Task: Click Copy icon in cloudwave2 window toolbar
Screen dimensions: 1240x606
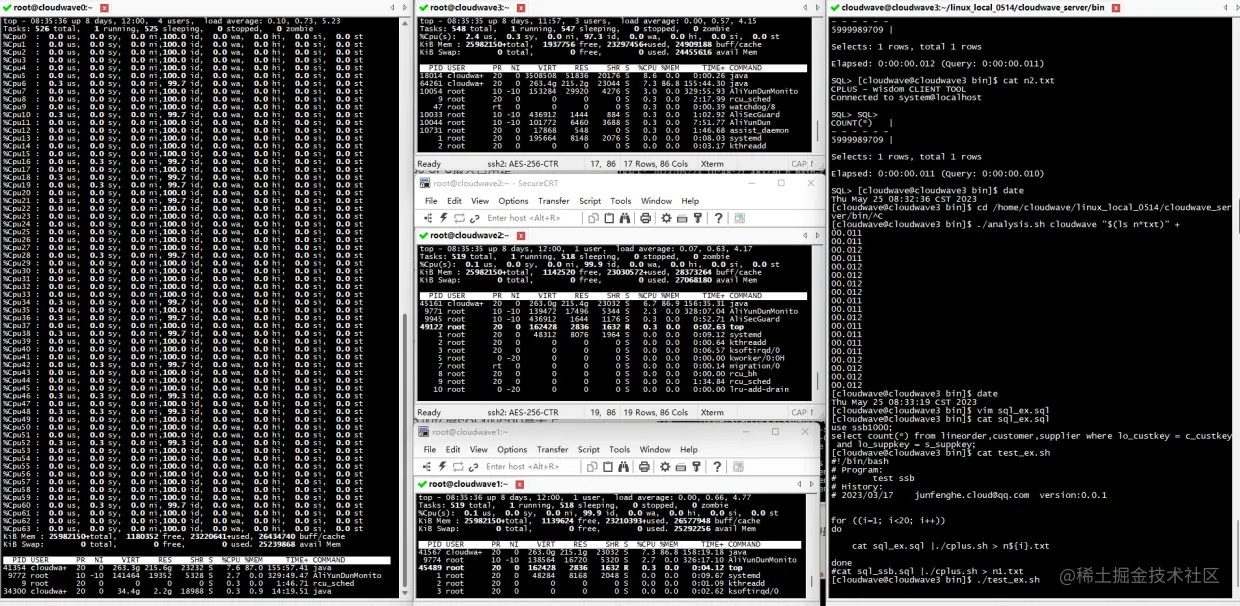Action: 593,218
